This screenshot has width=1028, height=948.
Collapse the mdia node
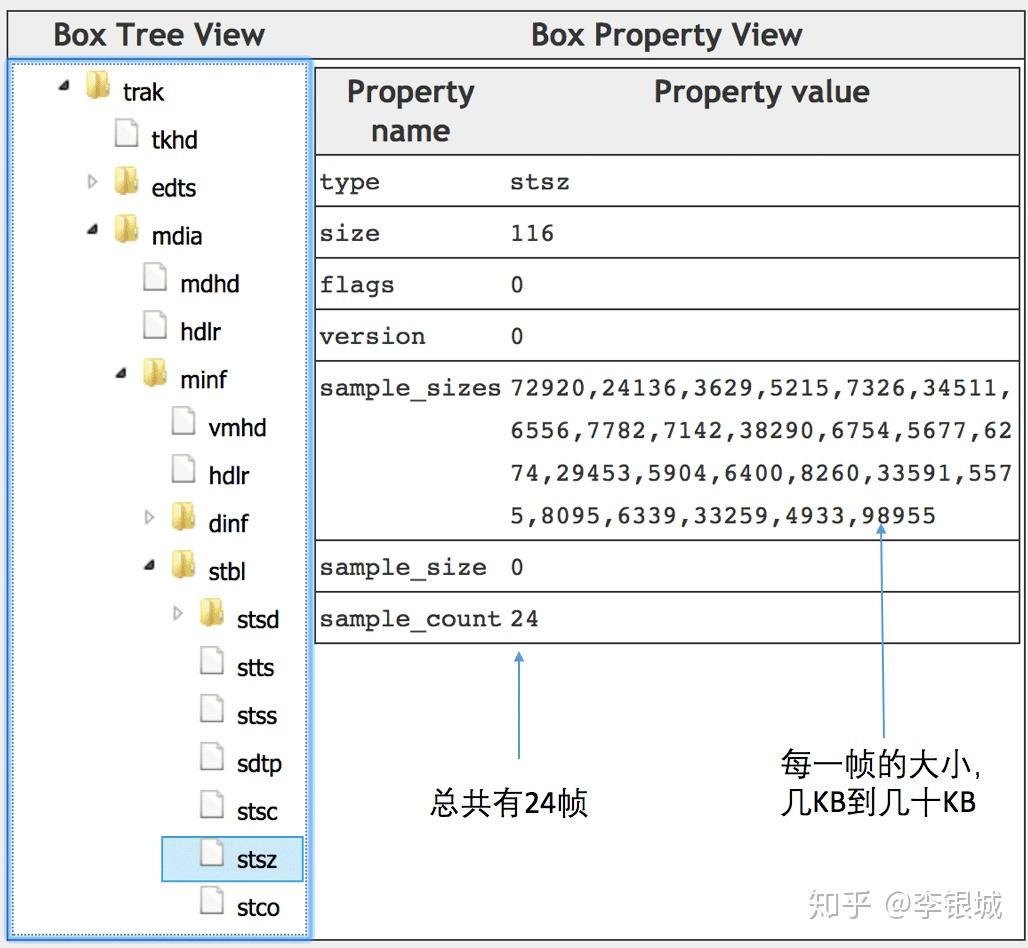click(93, 230)
